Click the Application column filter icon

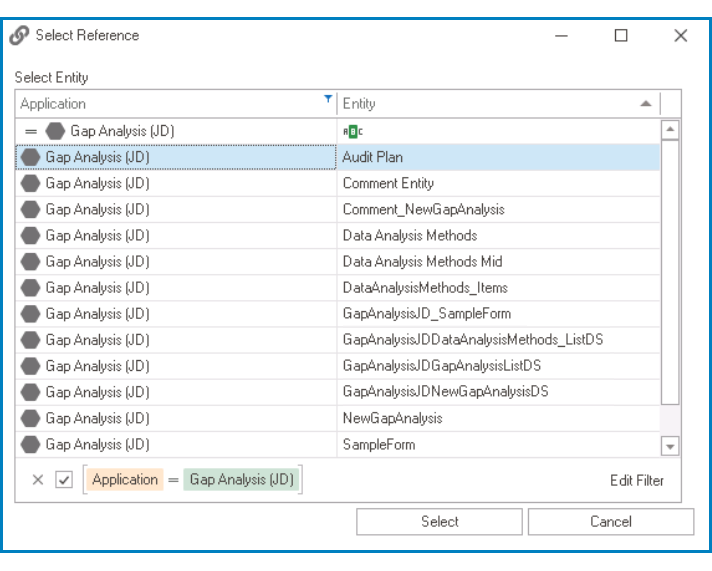328,99
